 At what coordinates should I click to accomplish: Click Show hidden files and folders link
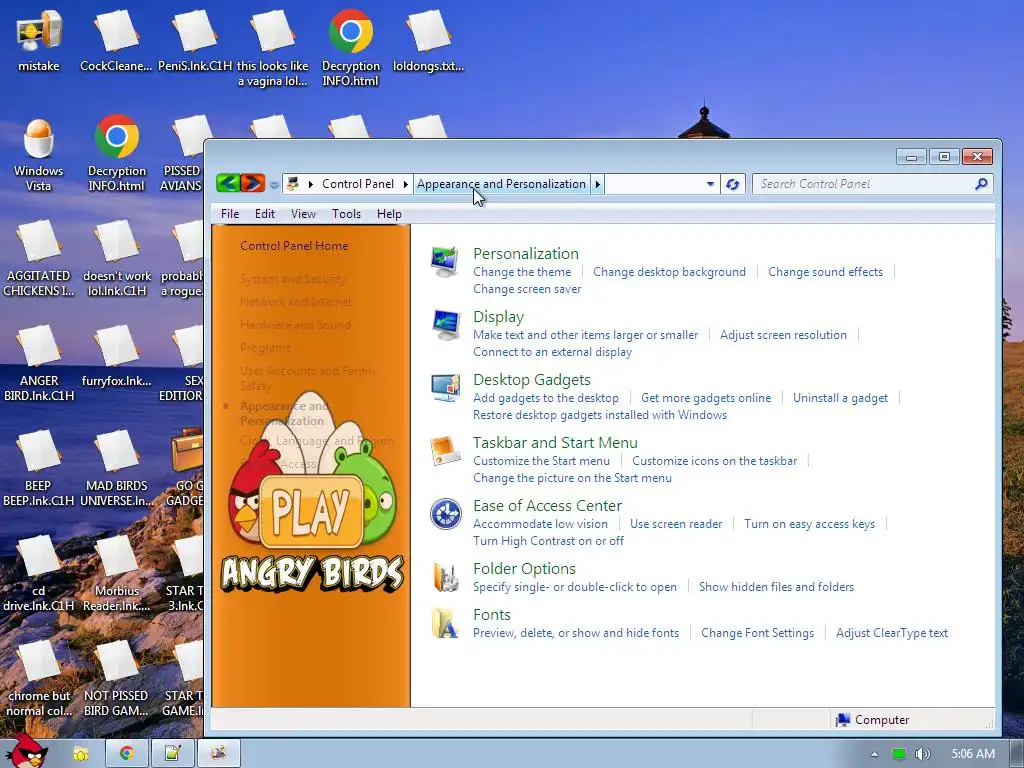(x=776, y=587)
